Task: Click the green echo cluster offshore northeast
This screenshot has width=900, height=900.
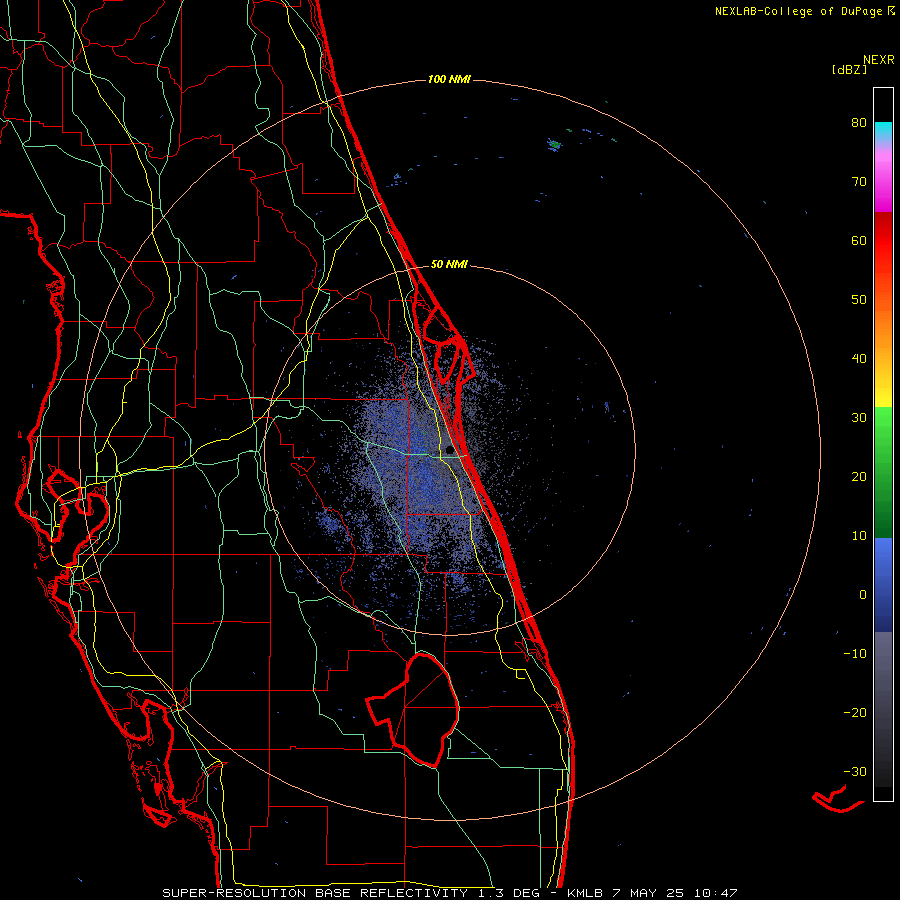Action: pyautogui.click(x=554, y=144)
